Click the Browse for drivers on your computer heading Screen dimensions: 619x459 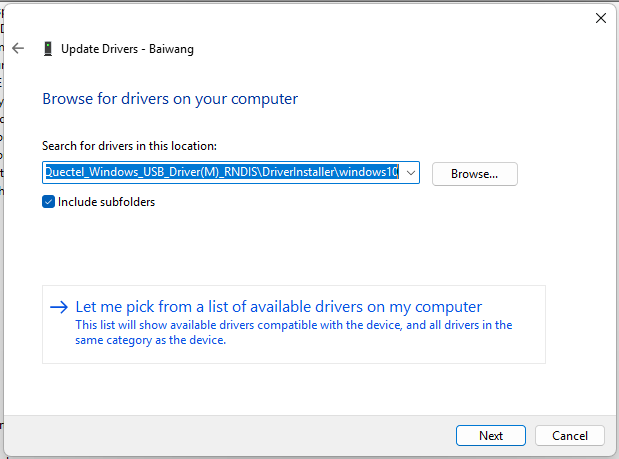coord(170,99)
